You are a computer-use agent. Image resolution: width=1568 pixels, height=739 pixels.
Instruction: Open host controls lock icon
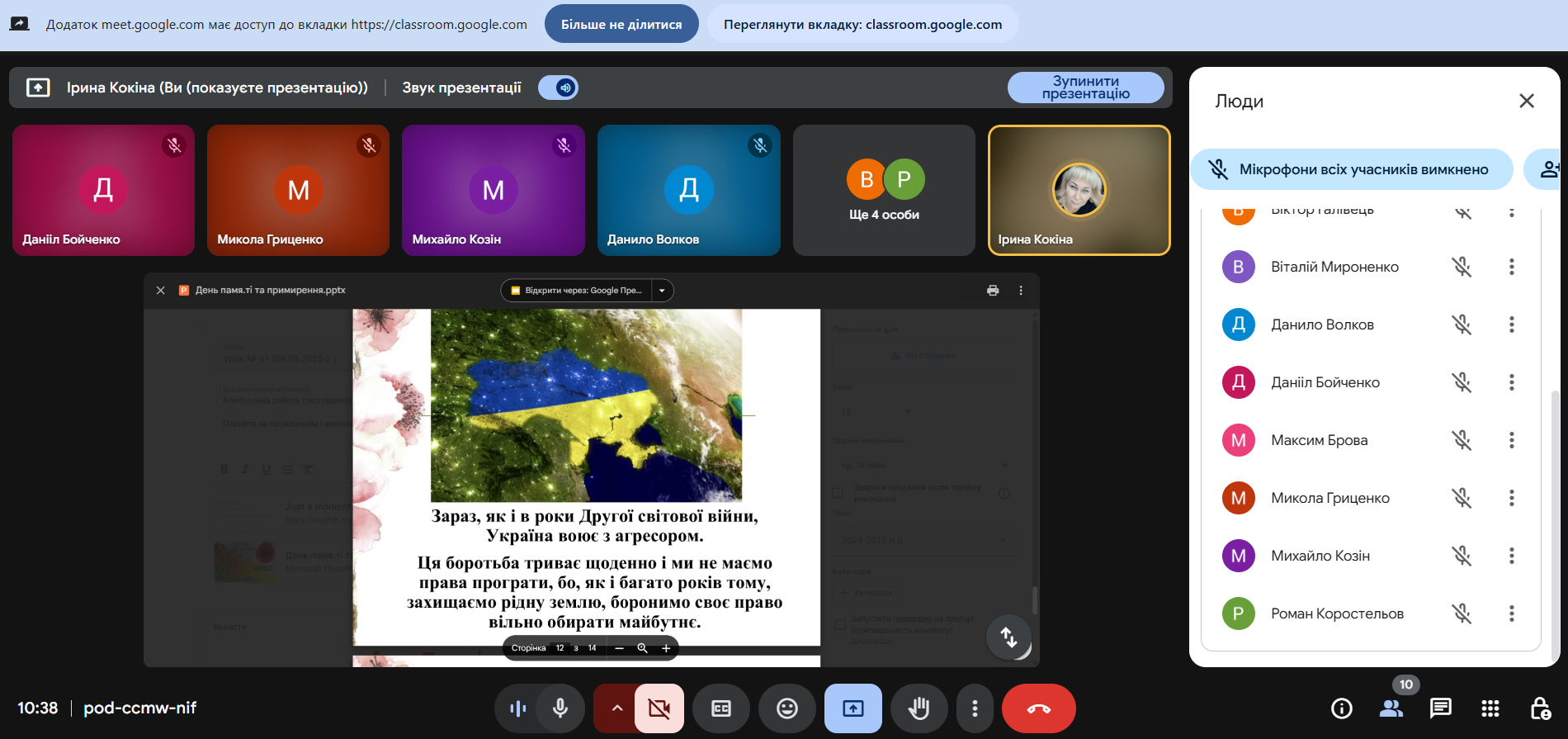(x=1540, y=708)
